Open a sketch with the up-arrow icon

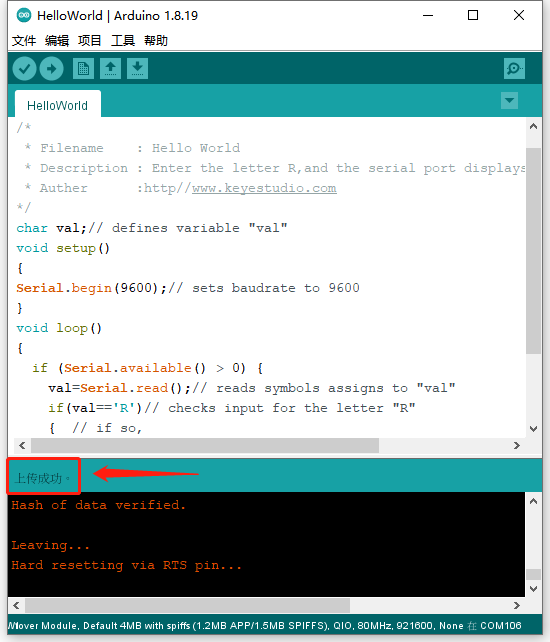click(x=111, y=68)
